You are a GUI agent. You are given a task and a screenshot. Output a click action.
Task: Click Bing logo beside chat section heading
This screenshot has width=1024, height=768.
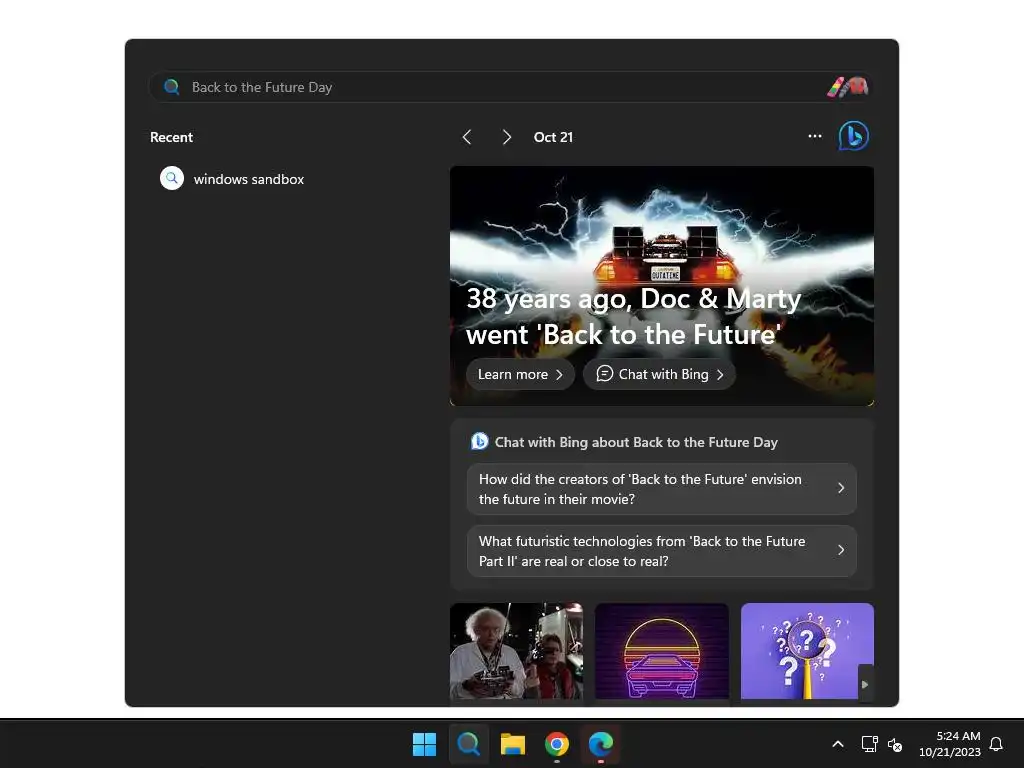[479, 441]
